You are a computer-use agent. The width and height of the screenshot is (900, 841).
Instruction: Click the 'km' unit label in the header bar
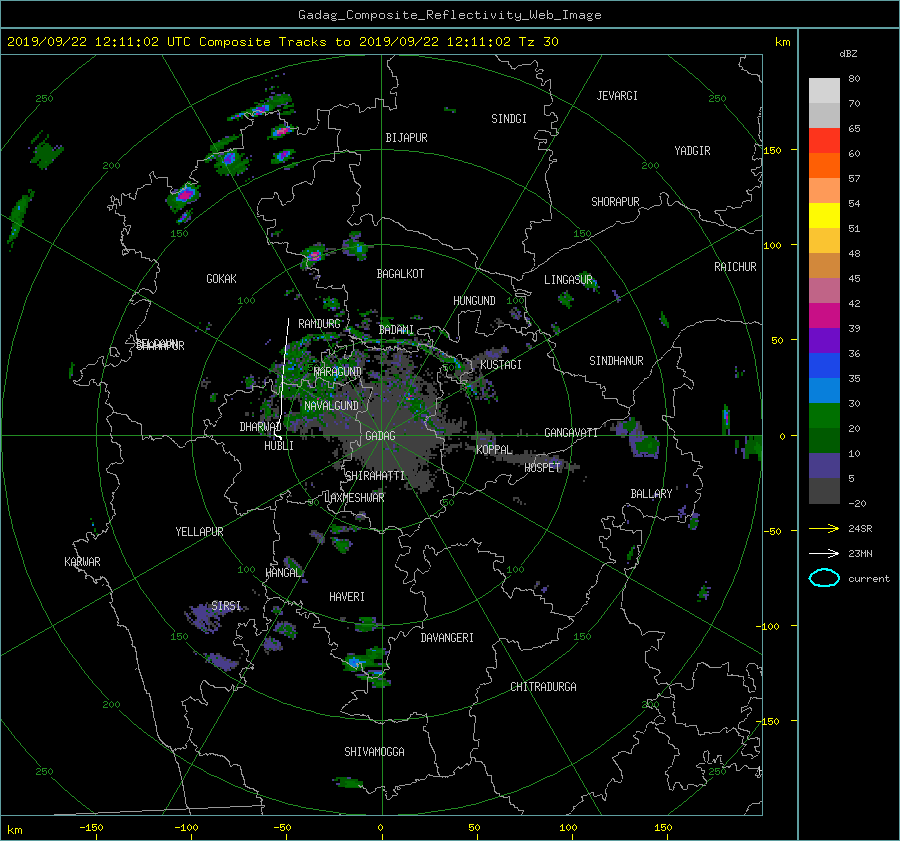point(782,42)
